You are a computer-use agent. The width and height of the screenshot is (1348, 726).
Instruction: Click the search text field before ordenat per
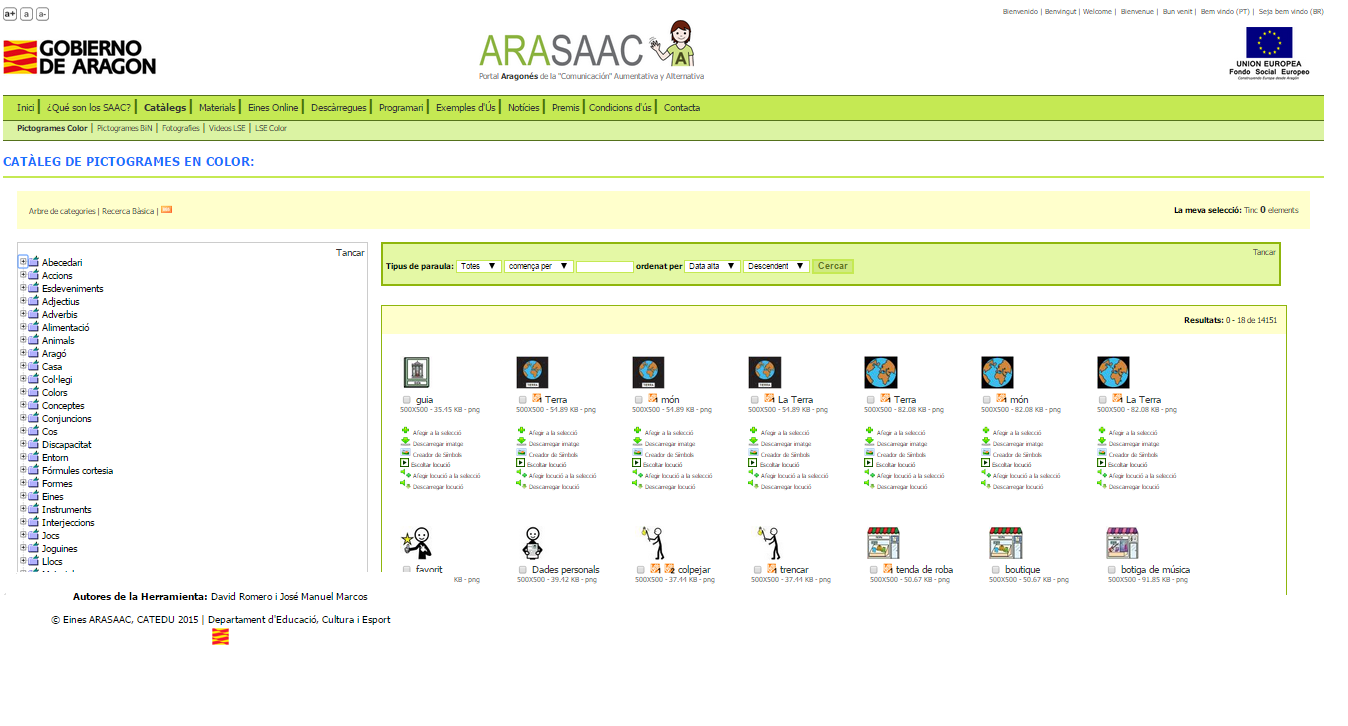pos(604,267)
